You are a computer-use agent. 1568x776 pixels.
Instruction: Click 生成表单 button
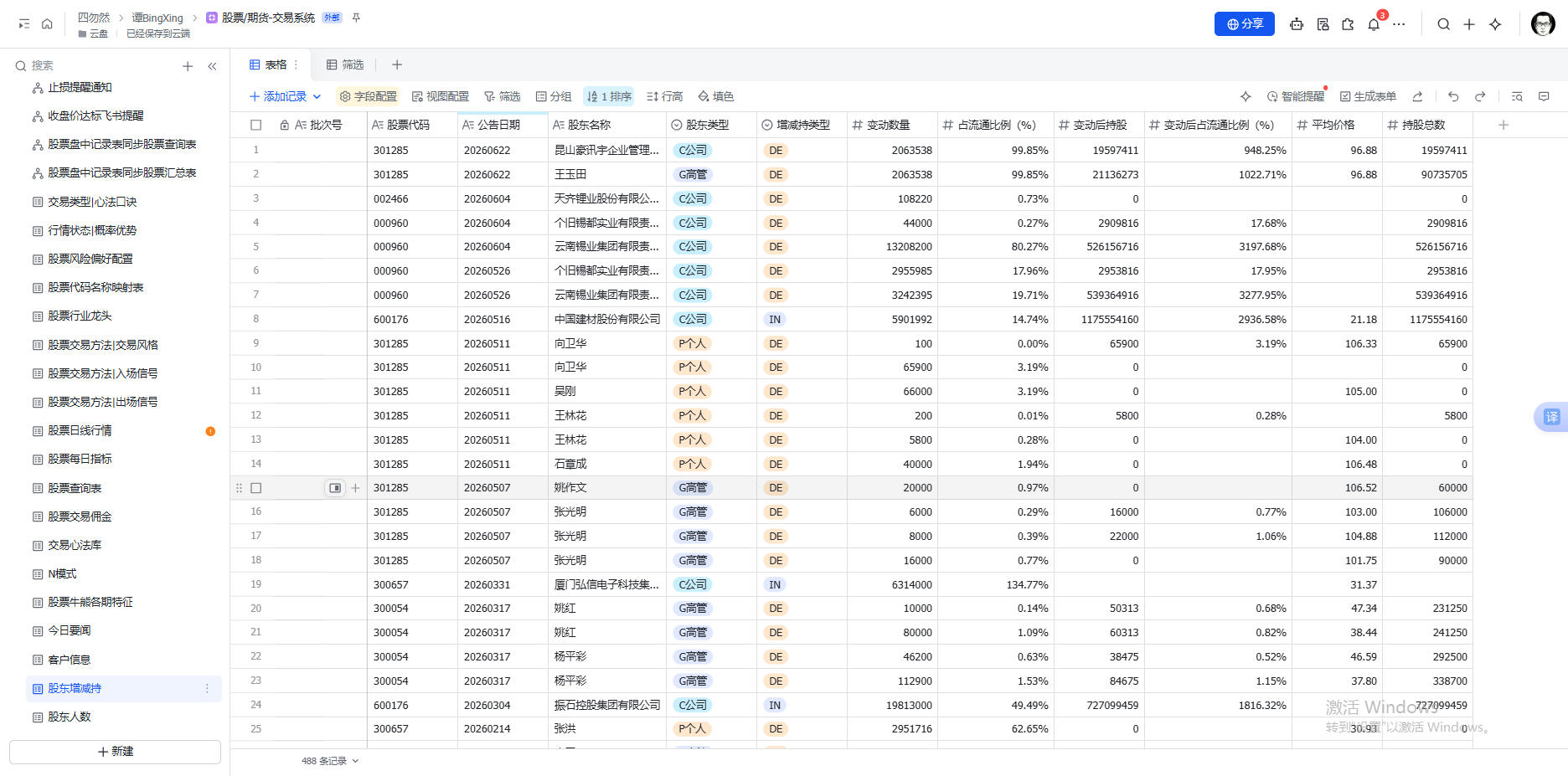click(x=1368, y=96)
